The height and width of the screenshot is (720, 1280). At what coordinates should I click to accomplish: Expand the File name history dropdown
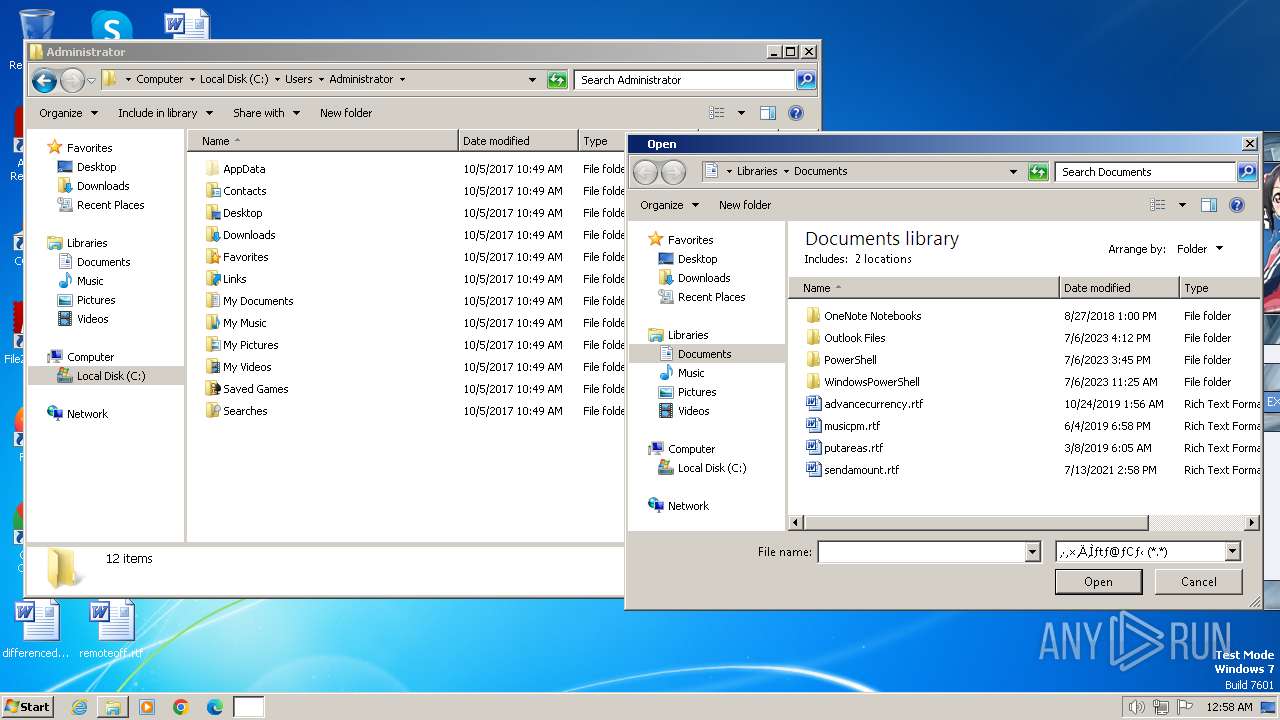pyautogui.click(x=1032, y=552)
